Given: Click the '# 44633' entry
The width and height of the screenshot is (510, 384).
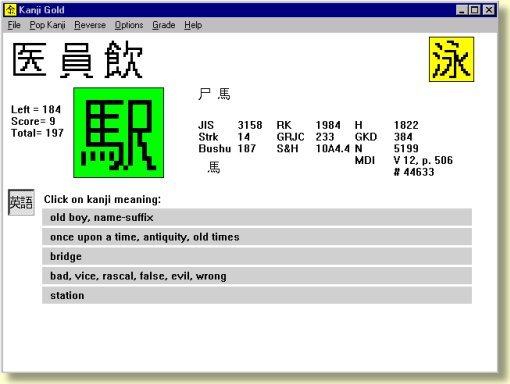Looking at the screenshot, I should click(x=414, y=172).
